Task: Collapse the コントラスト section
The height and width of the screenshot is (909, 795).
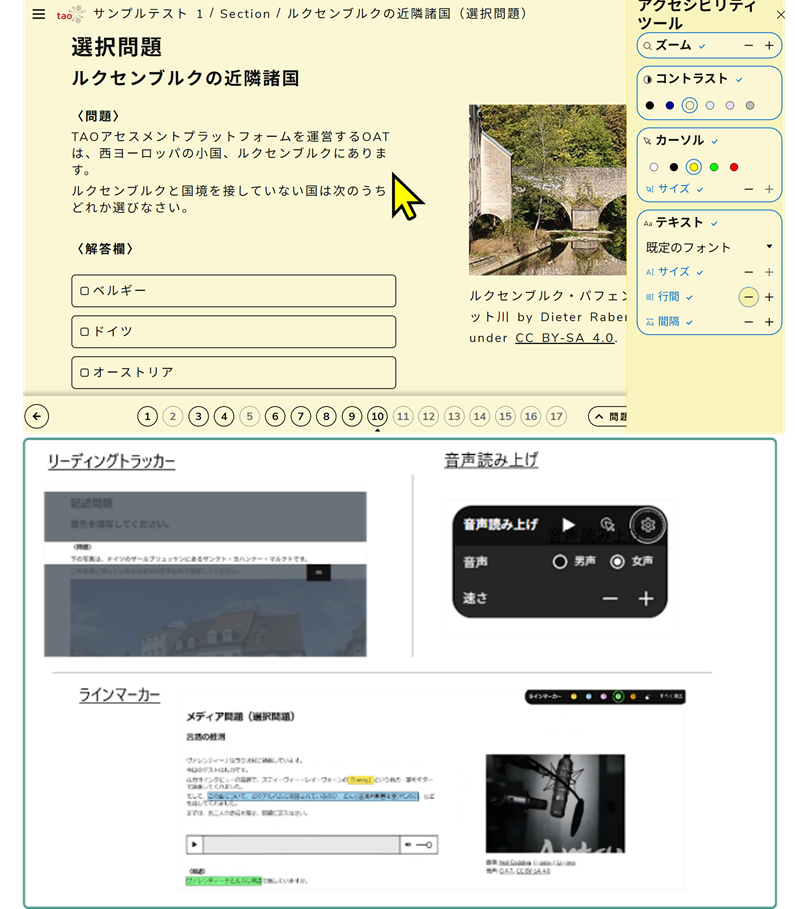Action: [739, 79]
